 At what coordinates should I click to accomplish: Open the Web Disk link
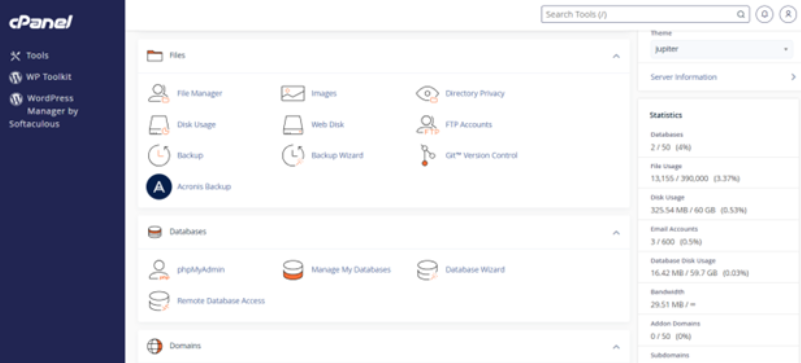[x=327, y=125]
